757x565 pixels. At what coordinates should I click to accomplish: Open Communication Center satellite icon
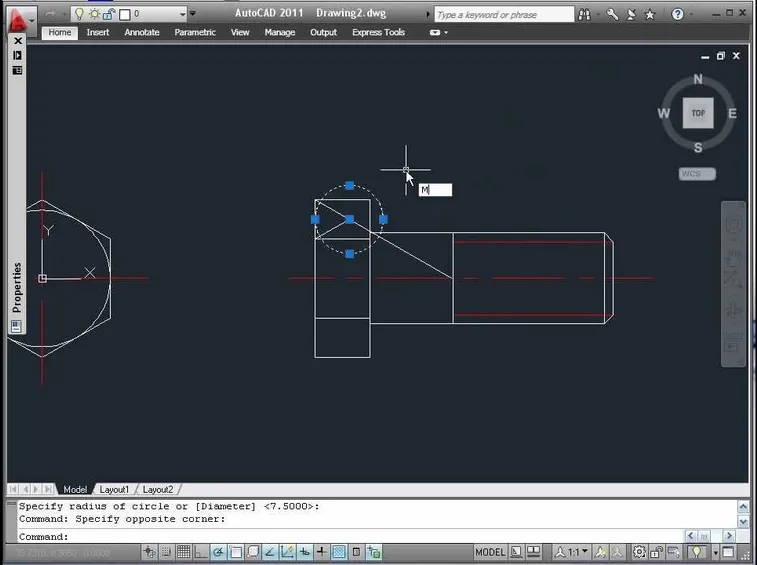[x=631, y=15]
